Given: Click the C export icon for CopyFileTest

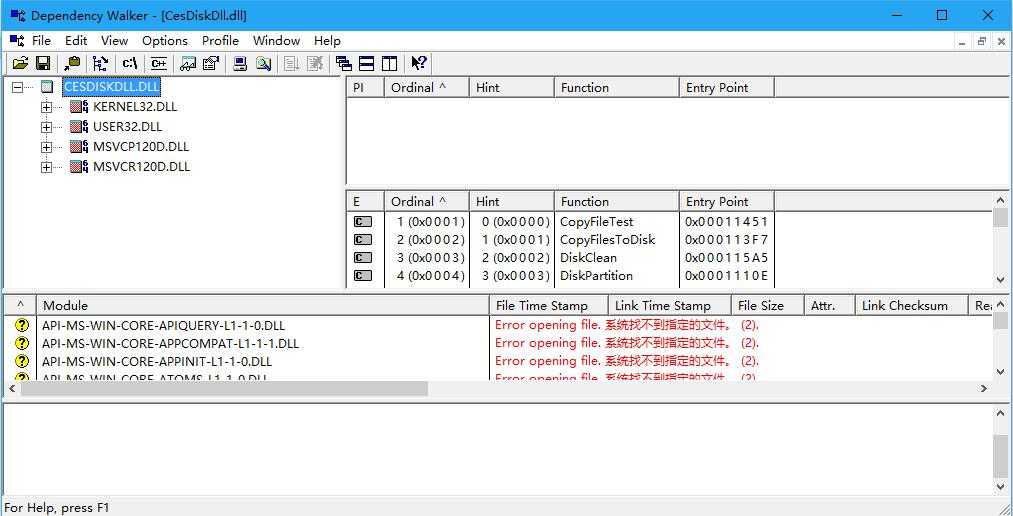Looking at the screenshot, I should pyautogui.click(x=363, y=222).
